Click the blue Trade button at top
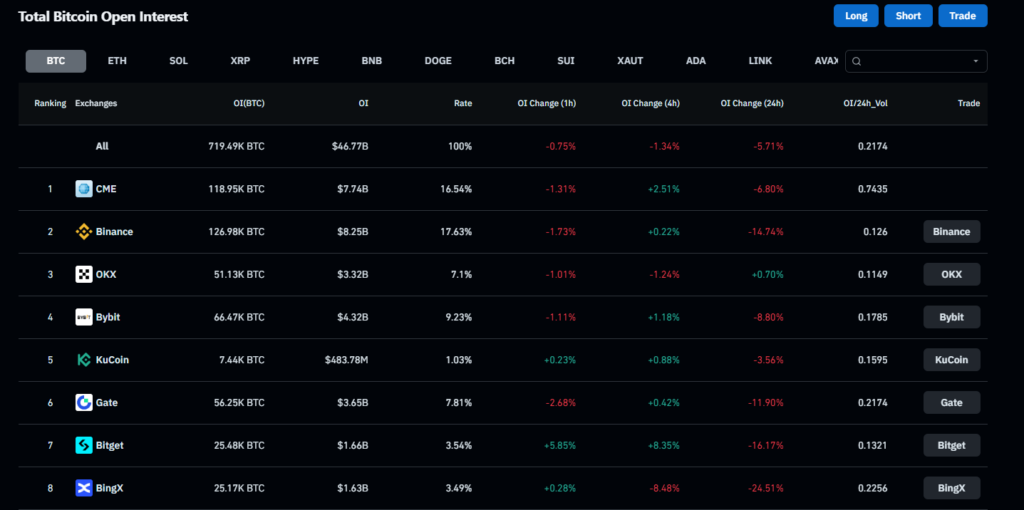 962,16
